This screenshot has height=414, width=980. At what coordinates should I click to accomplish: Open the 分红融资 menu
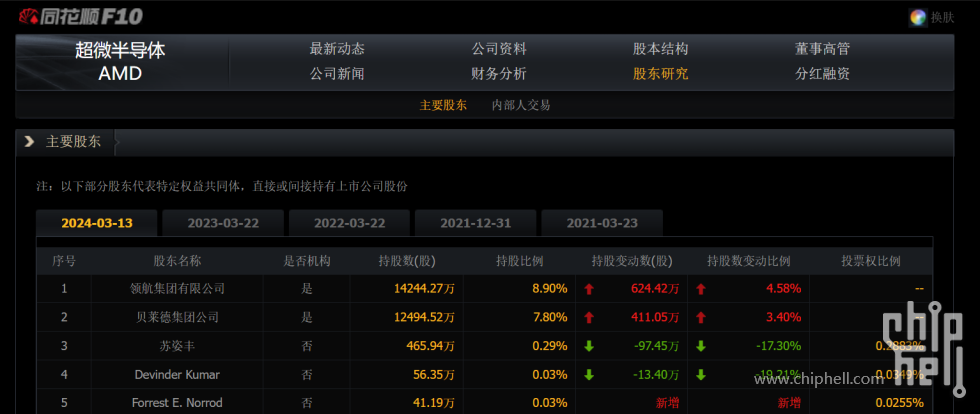tap(822, 74)
